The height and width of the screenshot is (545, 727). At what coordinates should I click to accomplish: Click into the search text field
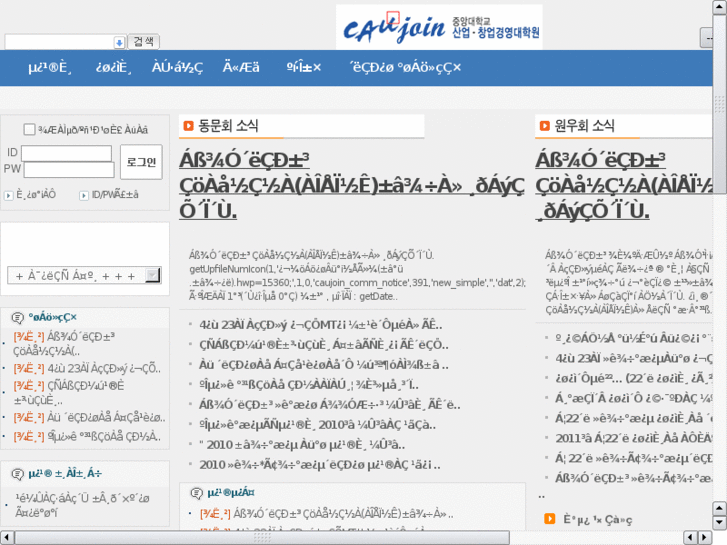(x=59, y=42)
